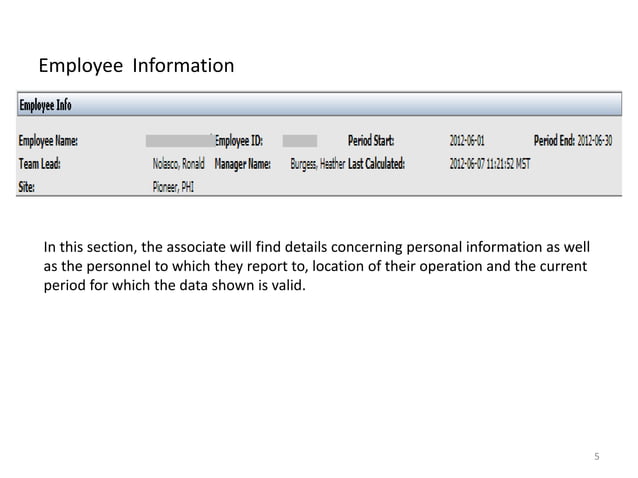Click the Employee Information slide title

tap(136, 66)
